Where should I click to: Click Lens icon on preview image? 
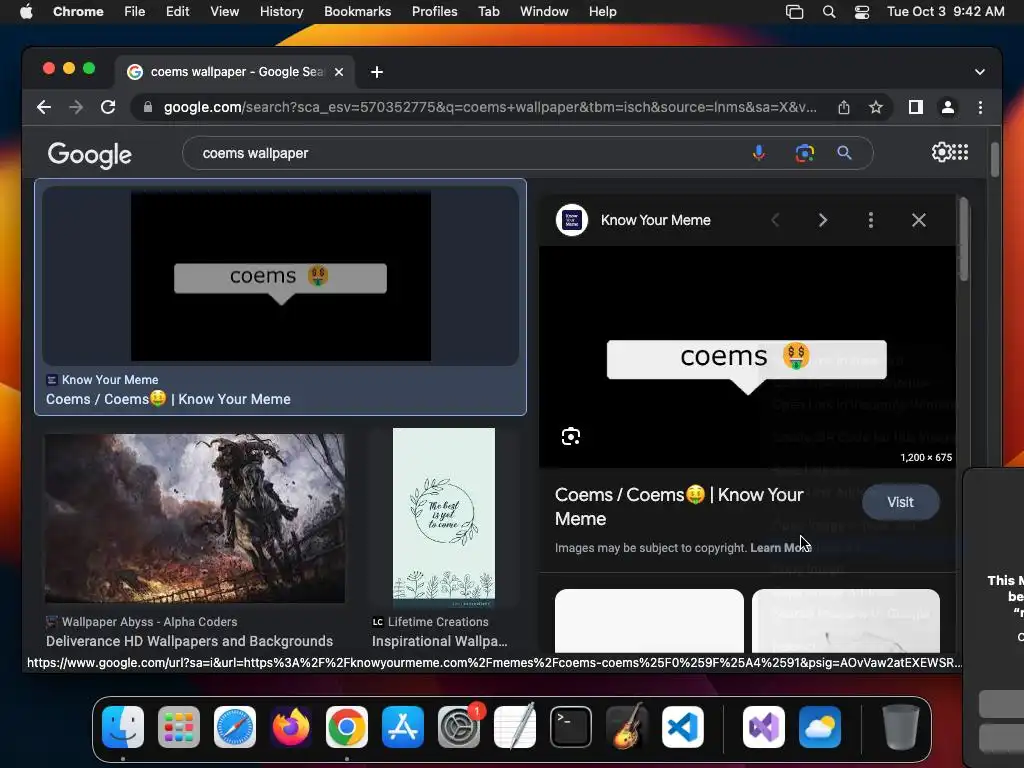571,436
